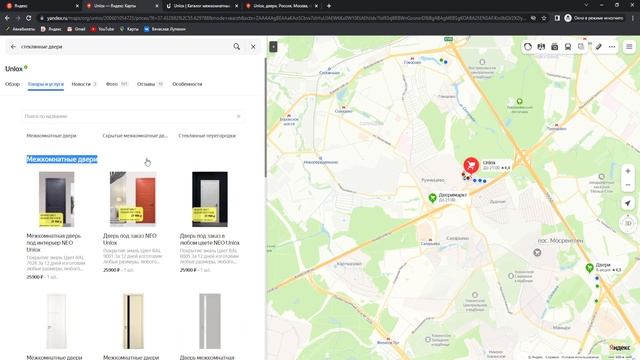Zoom in the map with plus button

tap(628, 171)
